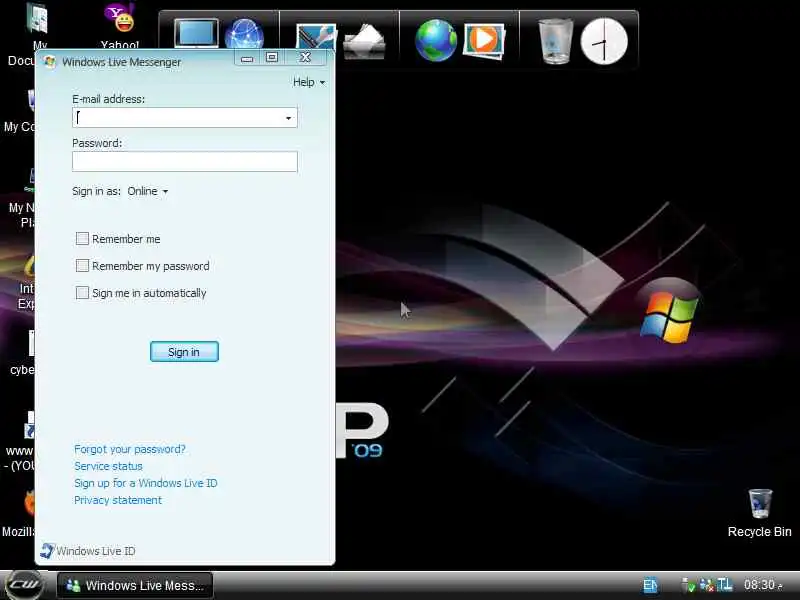Enable the Remember me checkbox
The height and width of the screenshot is (600, 800).
(x=82, y=238)
